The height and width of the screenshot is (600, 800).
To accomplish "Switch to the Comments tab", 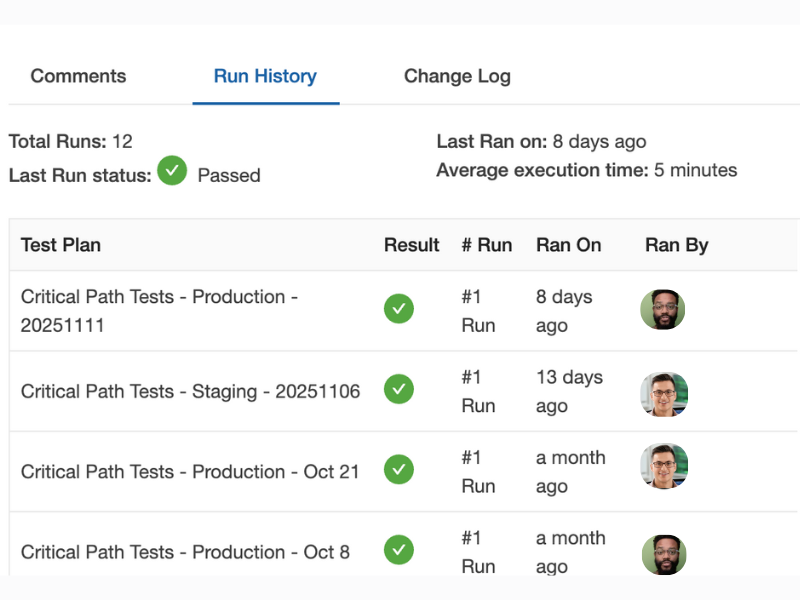I will (x=78, y=75).
